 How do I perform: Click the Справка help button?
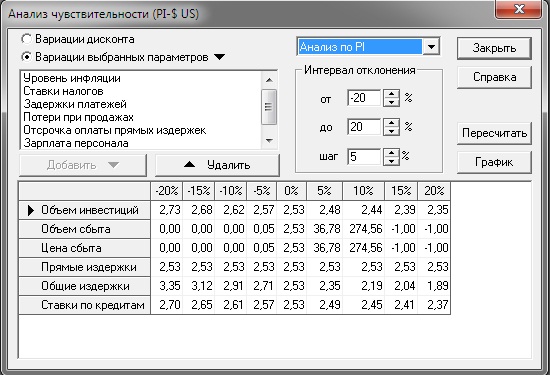[x=494, y=77]
